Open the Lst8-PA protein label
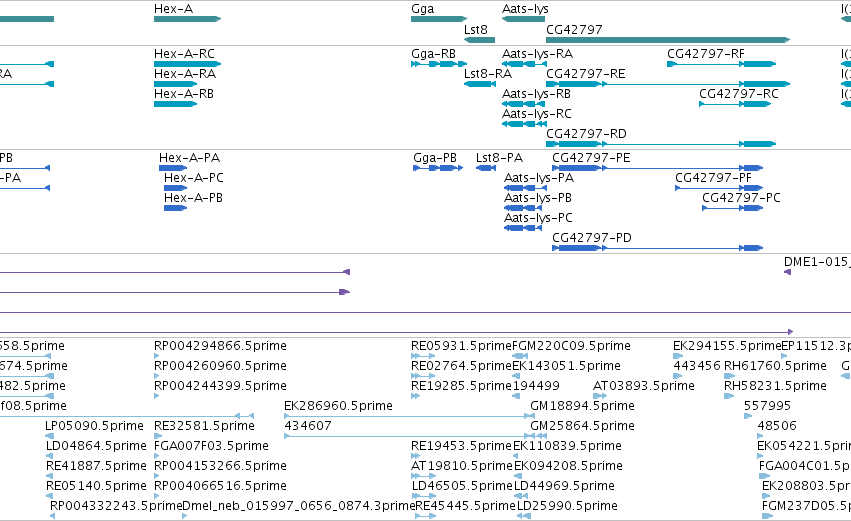 [x=499, y=158]
